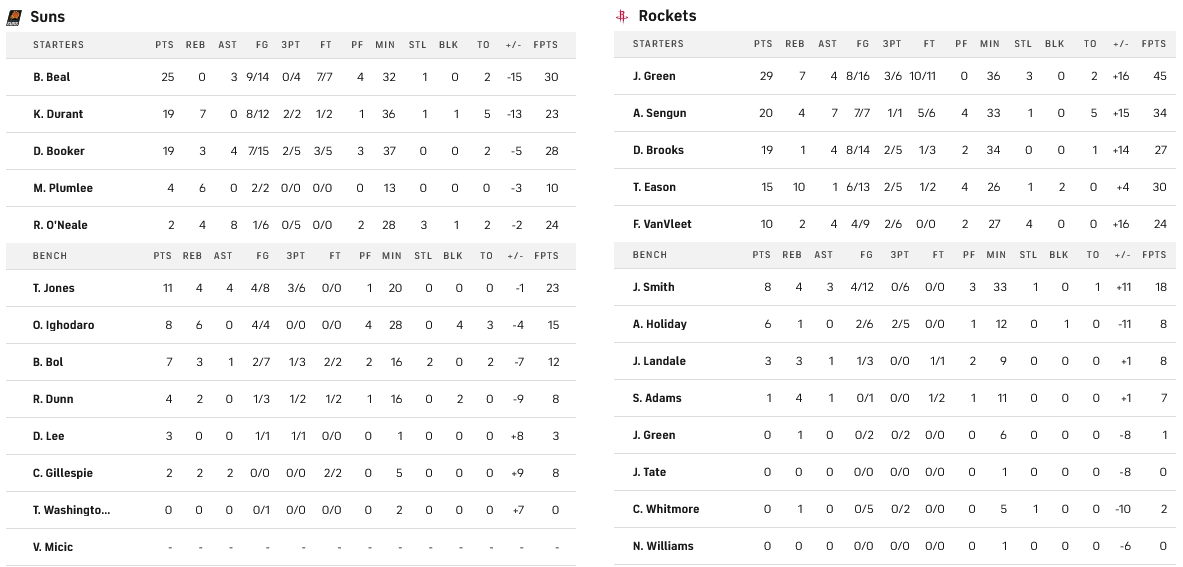Click Suns bench REB column header
The image size is (1183, 567).
[192, 256]
